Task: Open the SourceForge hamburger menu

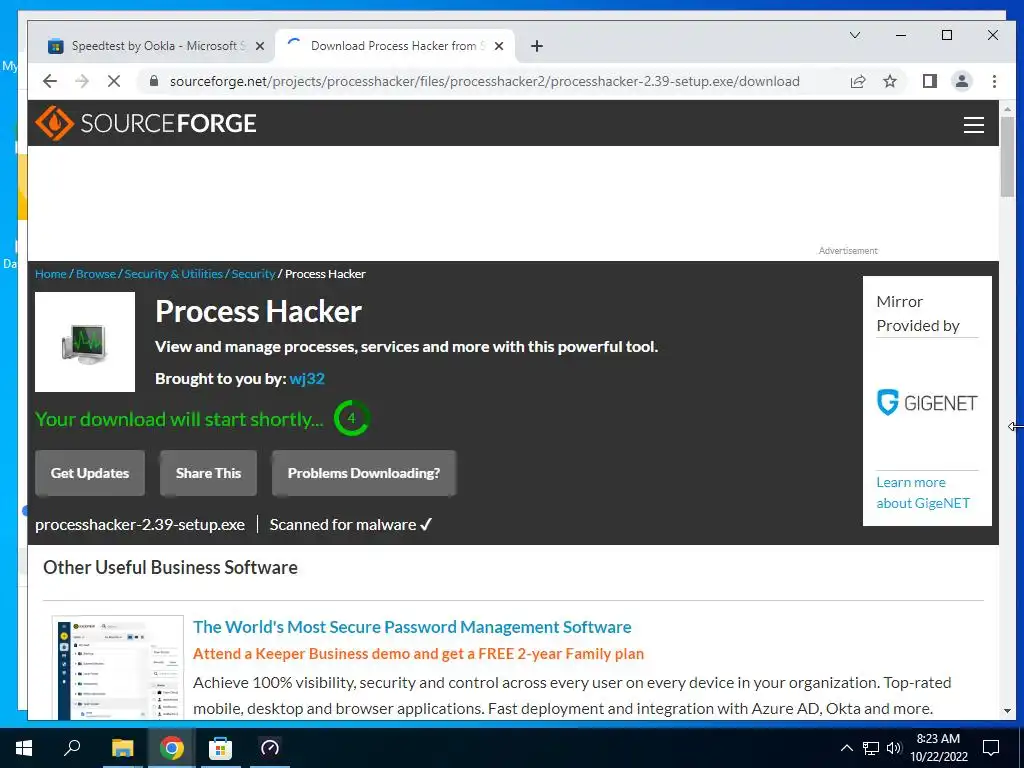Action: coord(973,124)
